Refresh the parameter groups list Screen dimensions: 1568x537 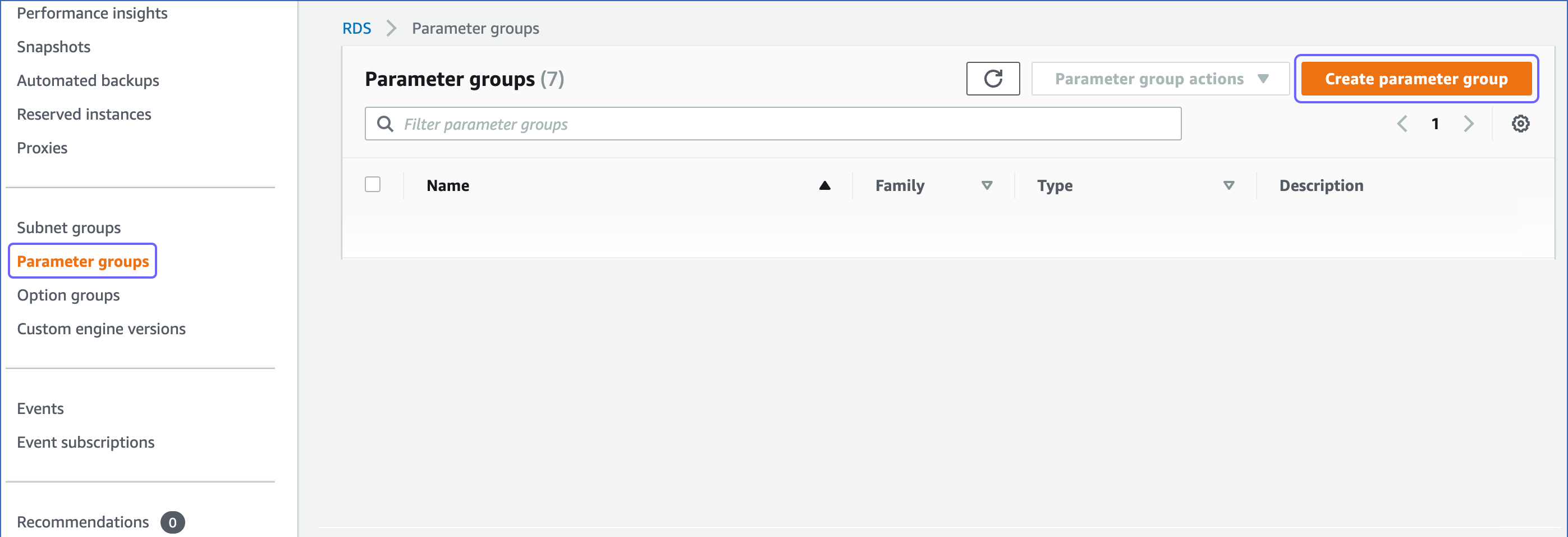[993, 79]
